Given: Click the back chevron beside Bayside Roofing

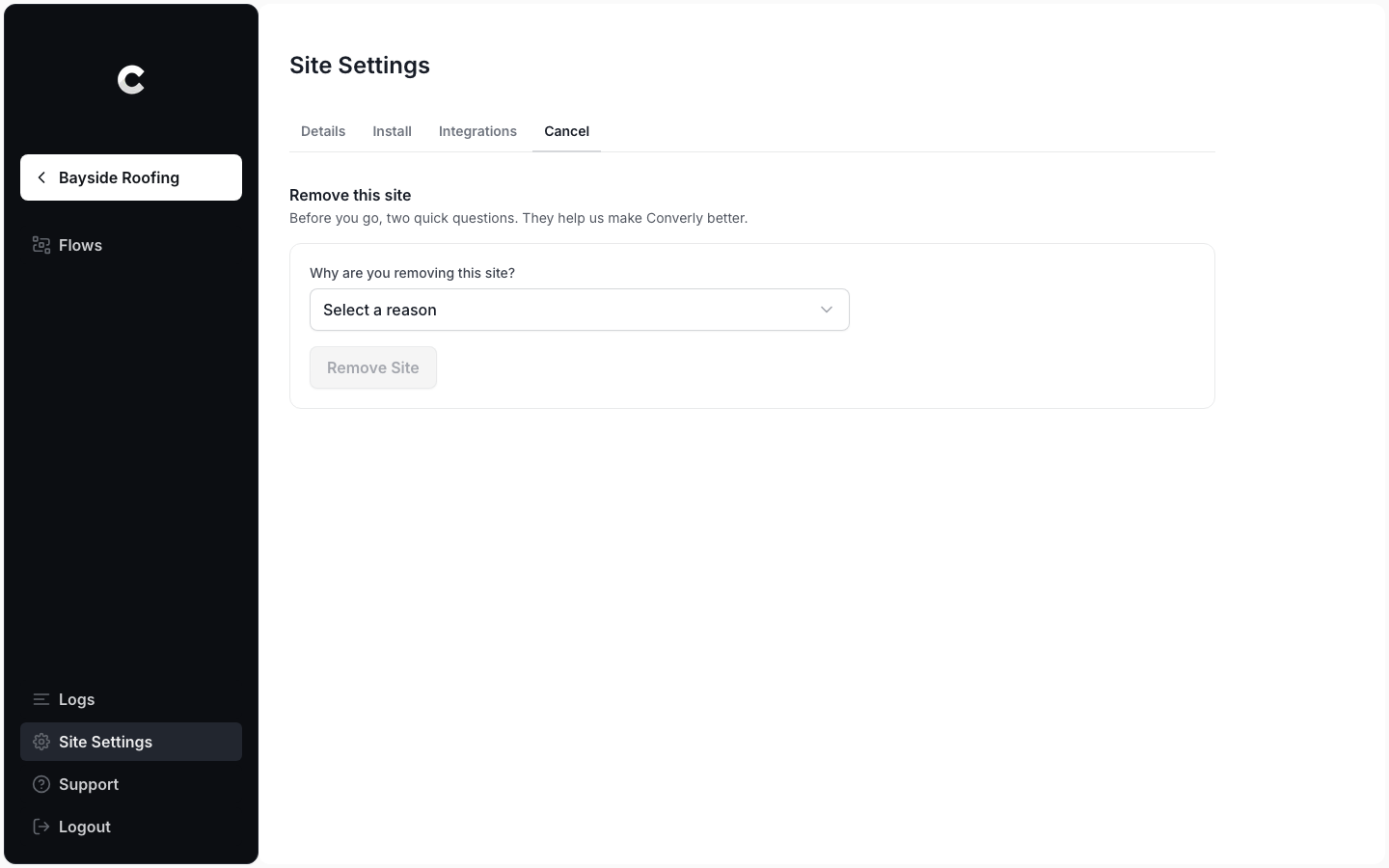Looking at the screenshot, I should pyautogui.click(x=41, y=177).
